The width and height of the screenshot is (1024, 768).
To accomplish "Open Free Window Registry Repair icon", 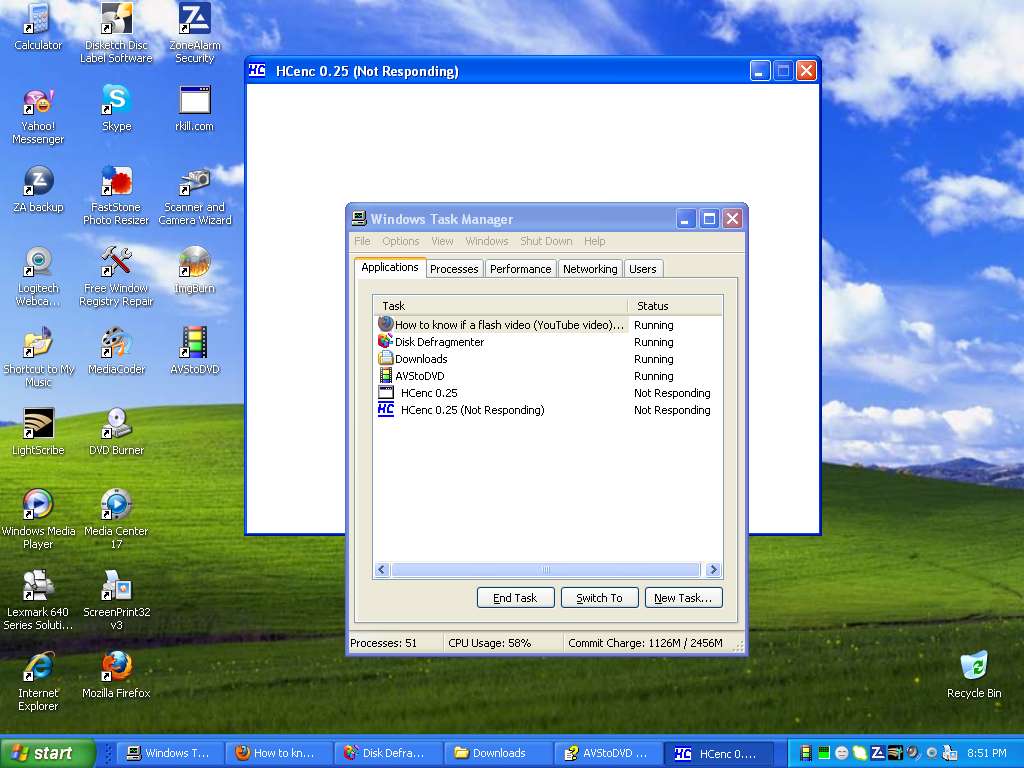I will pyautogui.click(x=116, y=277).
